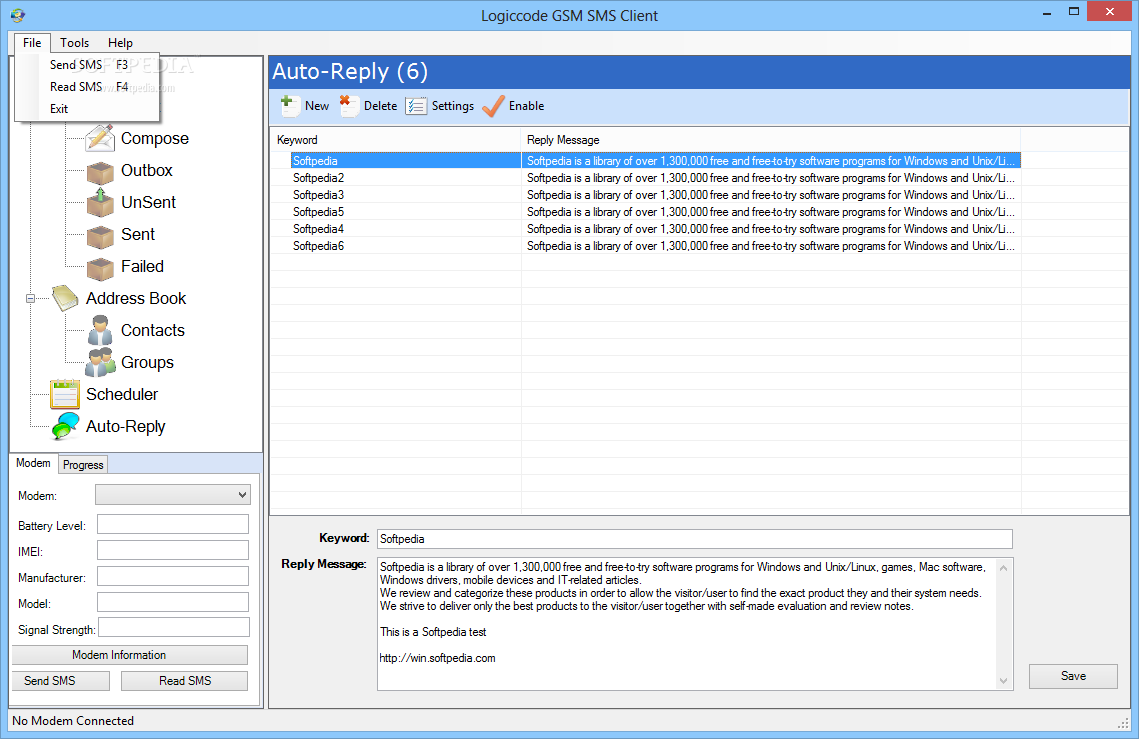Click the Keyword input field

[694, 538]
